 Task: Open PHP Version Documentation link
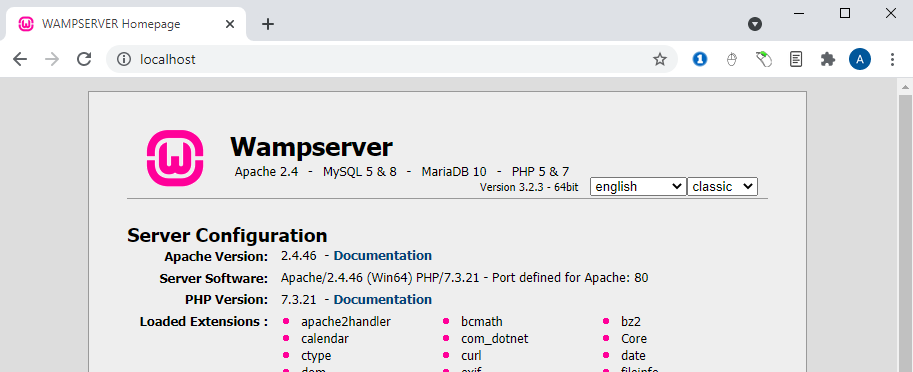pyautogui.click(x=383, y=299)
